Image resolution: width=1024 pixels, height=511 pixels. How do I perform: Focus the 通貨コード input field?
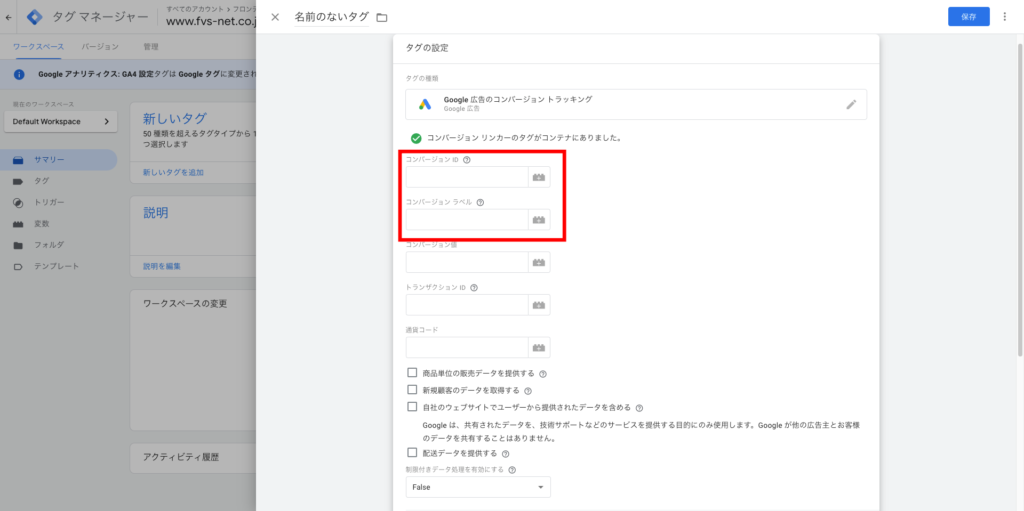[x=467, y=347]
